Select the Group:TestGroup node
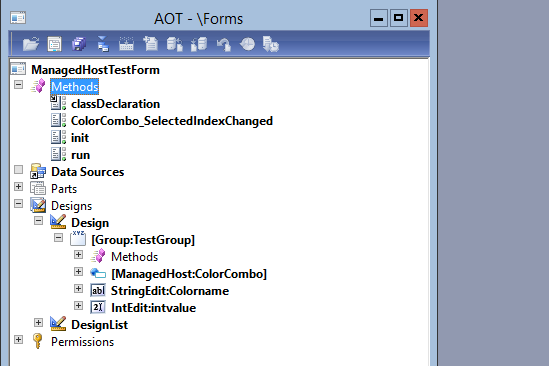Screen dimensions: 549x366 click(x=143, y=240)
